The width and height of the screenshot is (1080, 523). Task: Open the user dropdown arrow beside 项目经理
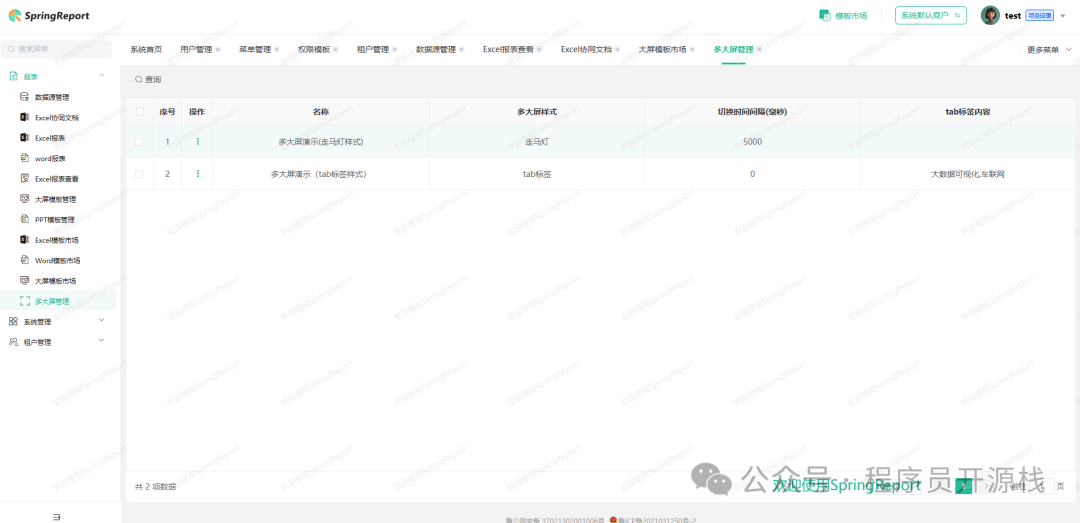[1063, 16]
